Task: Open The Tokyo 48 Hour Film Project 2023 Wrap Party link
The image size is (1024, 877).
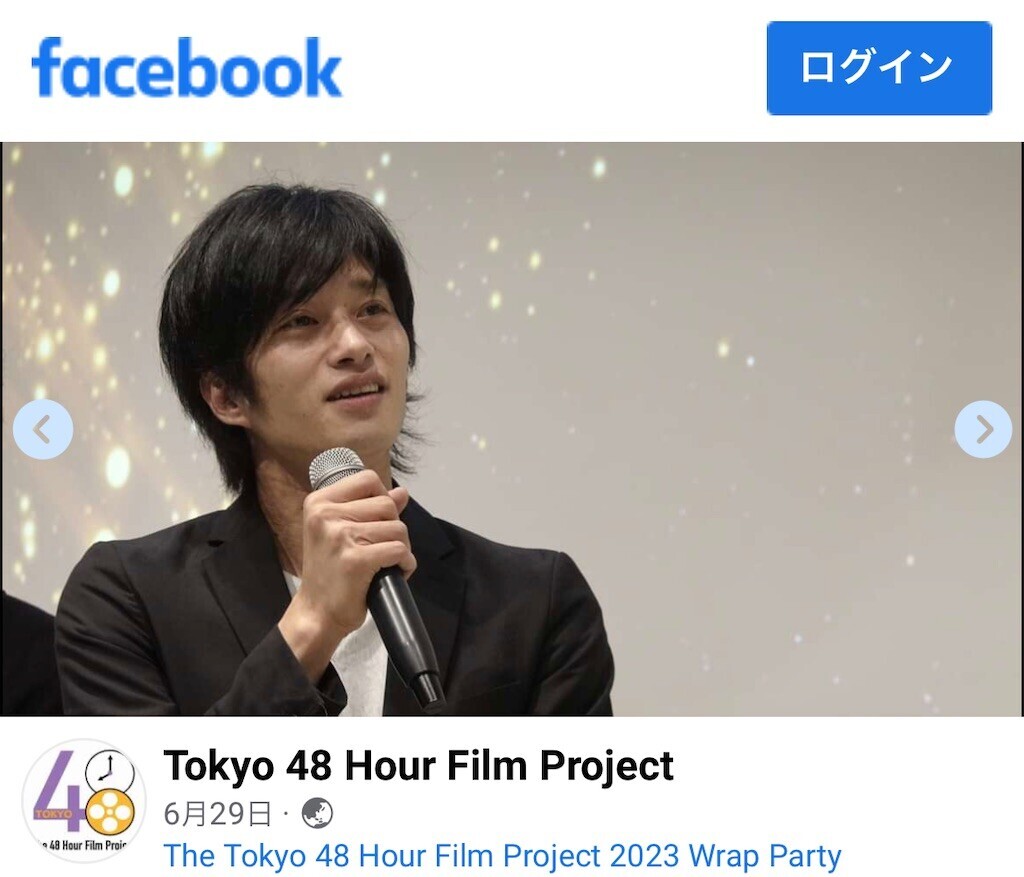Action: (x=502, y=855)
